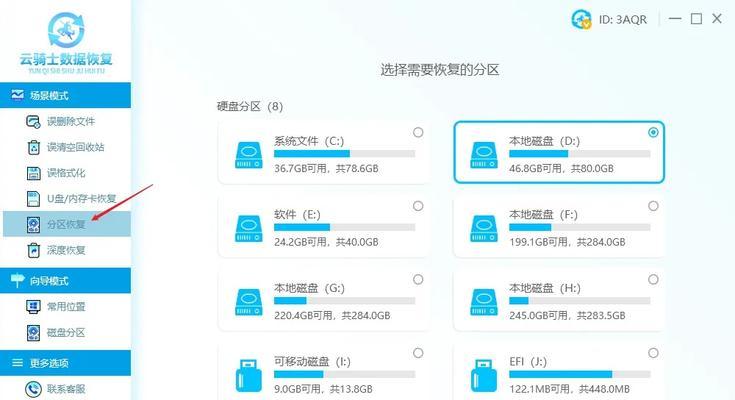
Task: Click the 选择需要恢复的分区 title
Action: (x=440, y=70)
